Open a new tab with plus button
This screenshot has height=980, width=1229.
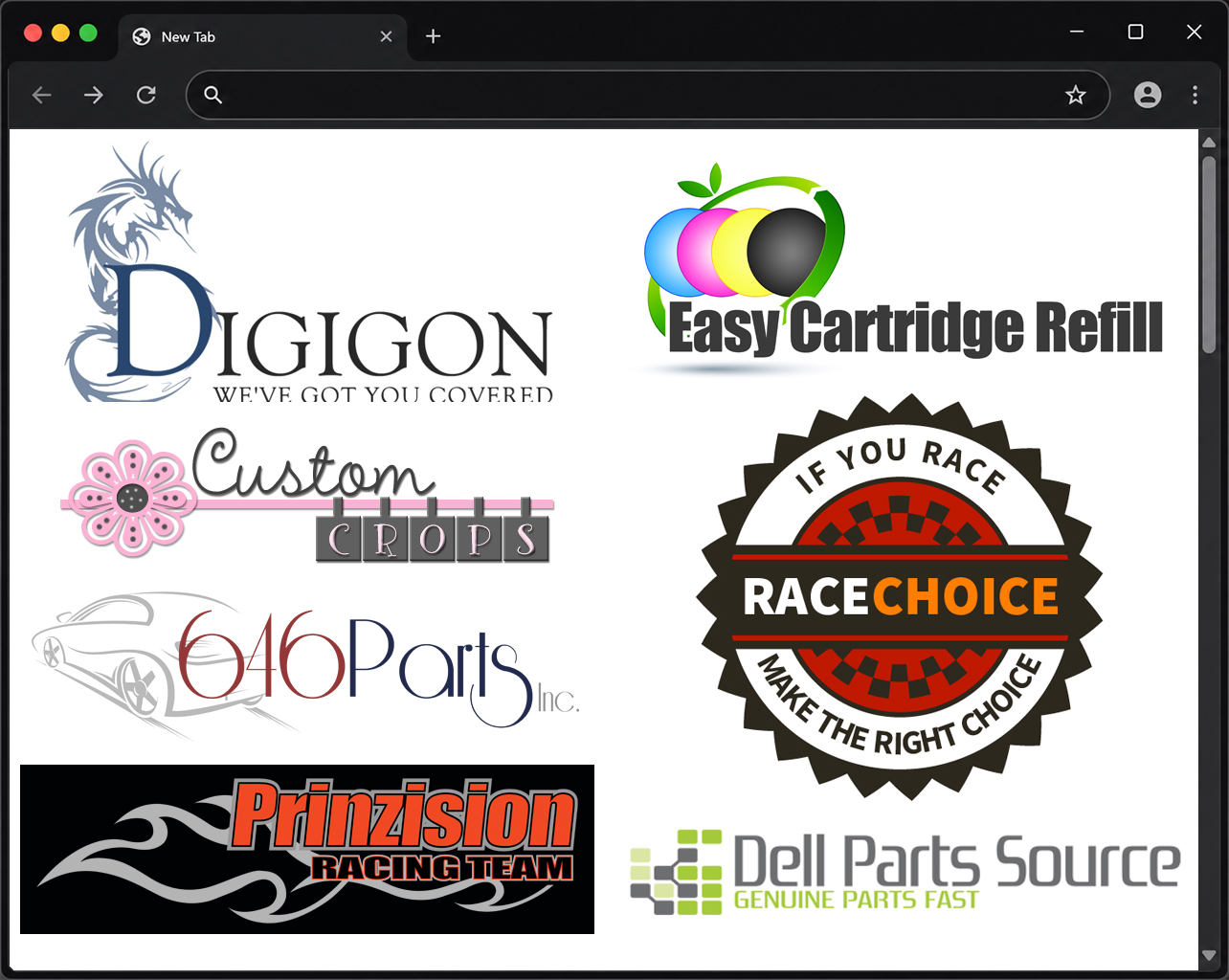click(x=434, y=36)
